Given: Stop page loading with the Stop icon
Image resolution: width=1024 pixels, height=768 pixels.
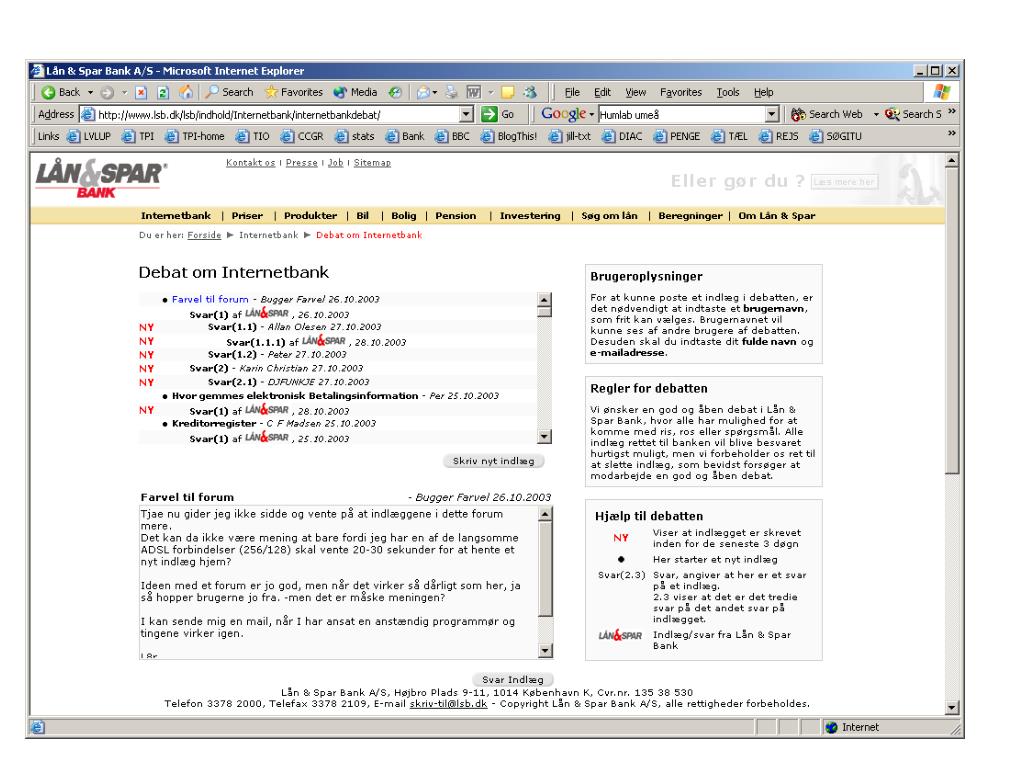Looking at the screenshot, I should click(141, 93).
